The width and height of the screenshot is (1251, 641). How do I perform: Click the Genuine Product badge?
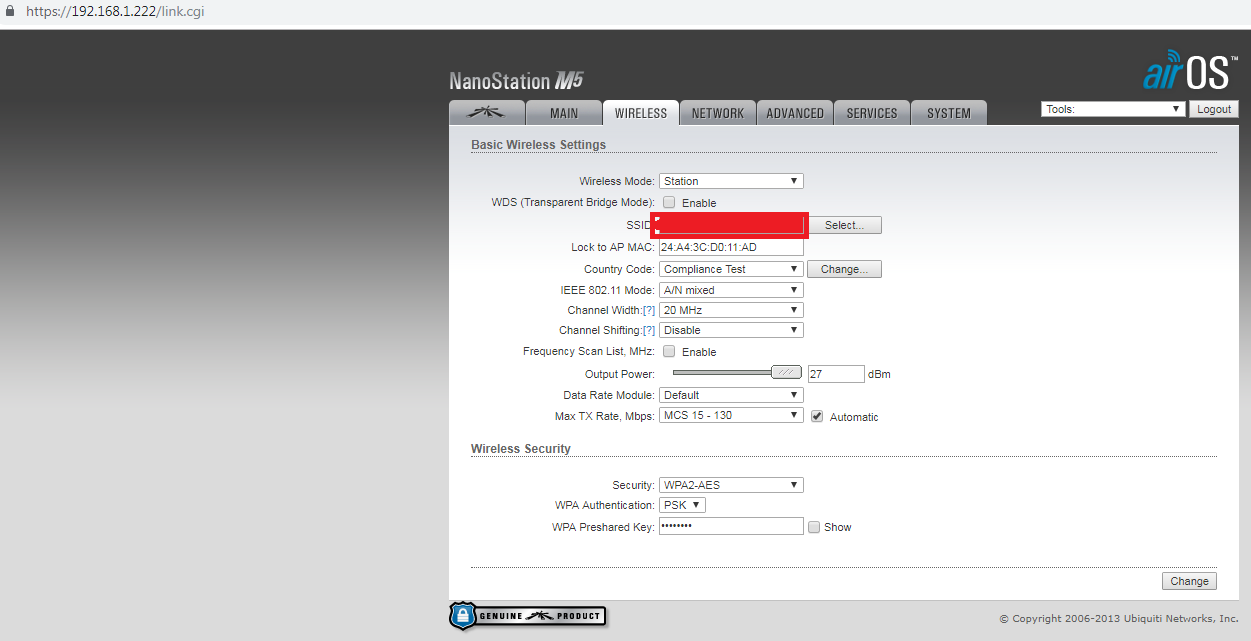528,616
